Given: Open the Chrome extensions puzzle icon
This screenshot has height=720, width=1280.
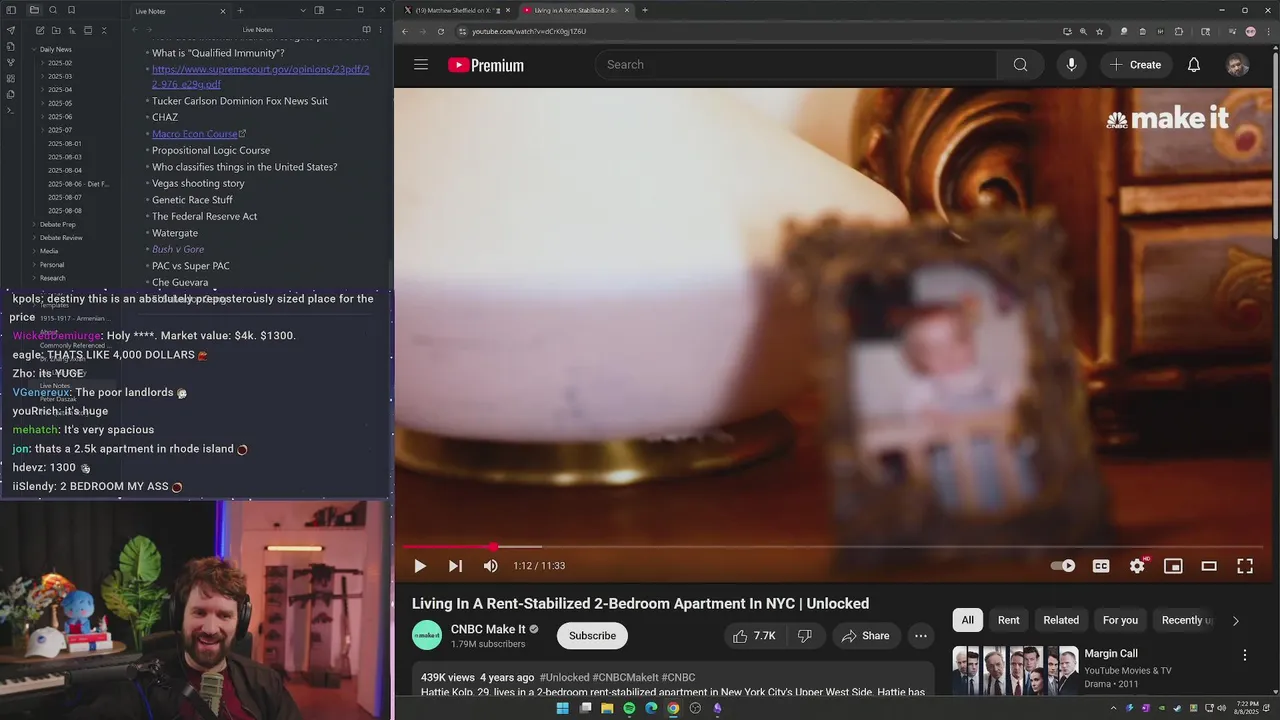Looking at the screenshot, I should 1178,31.
